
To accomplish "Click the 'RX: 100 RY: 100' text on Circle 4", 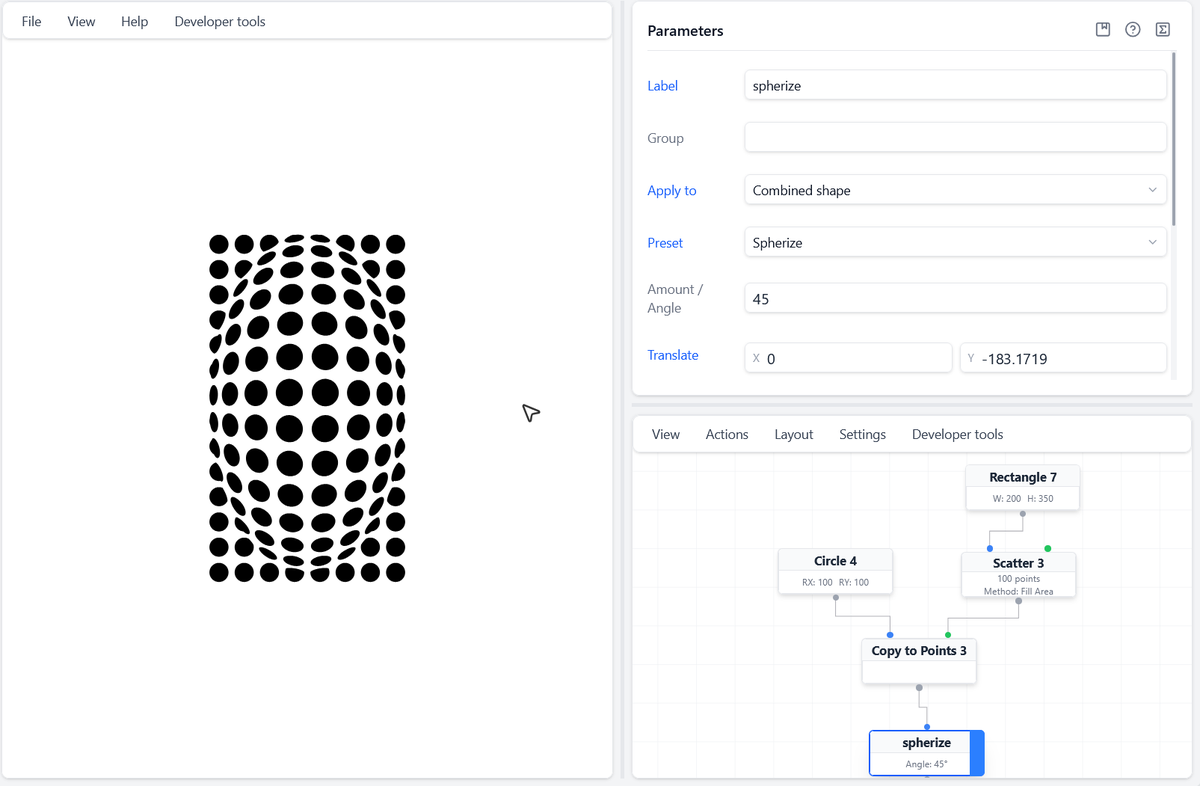I will click(835, 582).
